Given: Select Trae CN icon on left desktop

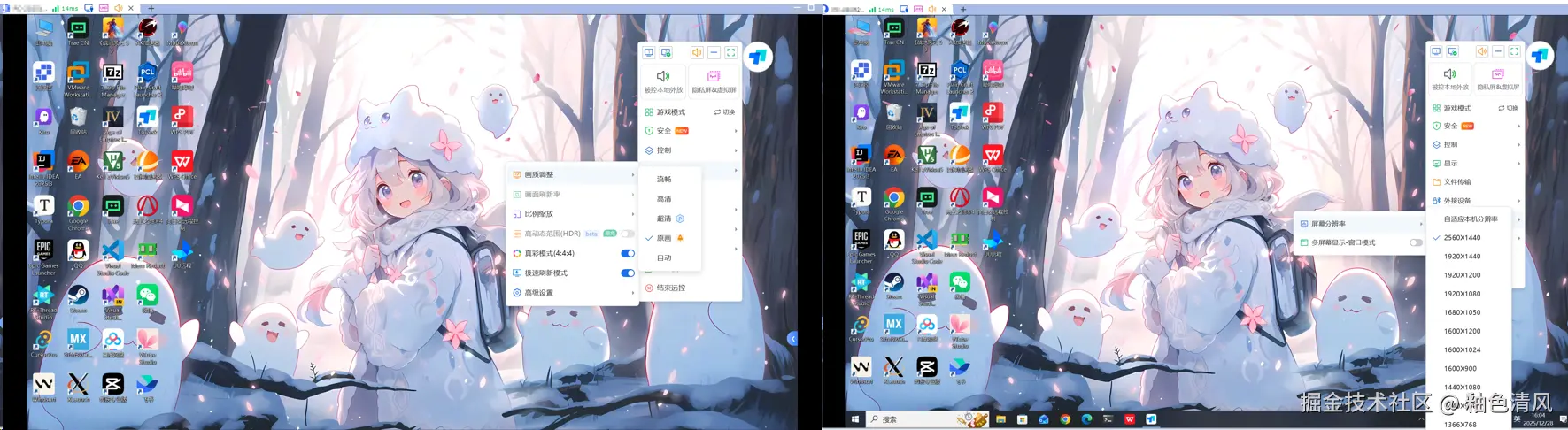Looking at the screenshot, I should click(x=78, y=32).
